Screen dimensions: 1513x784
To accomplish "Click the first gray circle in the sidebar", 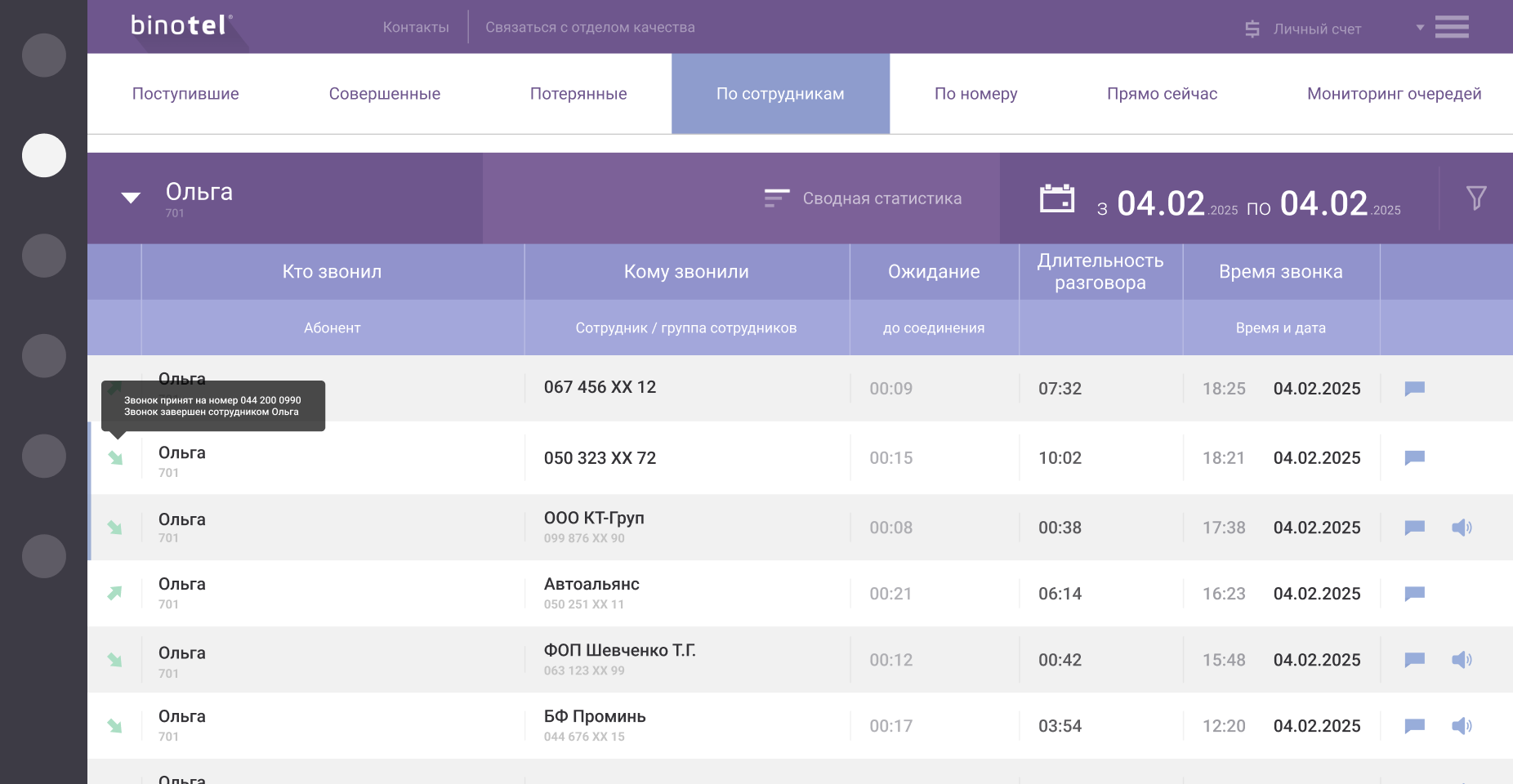I will pos(44,56).
